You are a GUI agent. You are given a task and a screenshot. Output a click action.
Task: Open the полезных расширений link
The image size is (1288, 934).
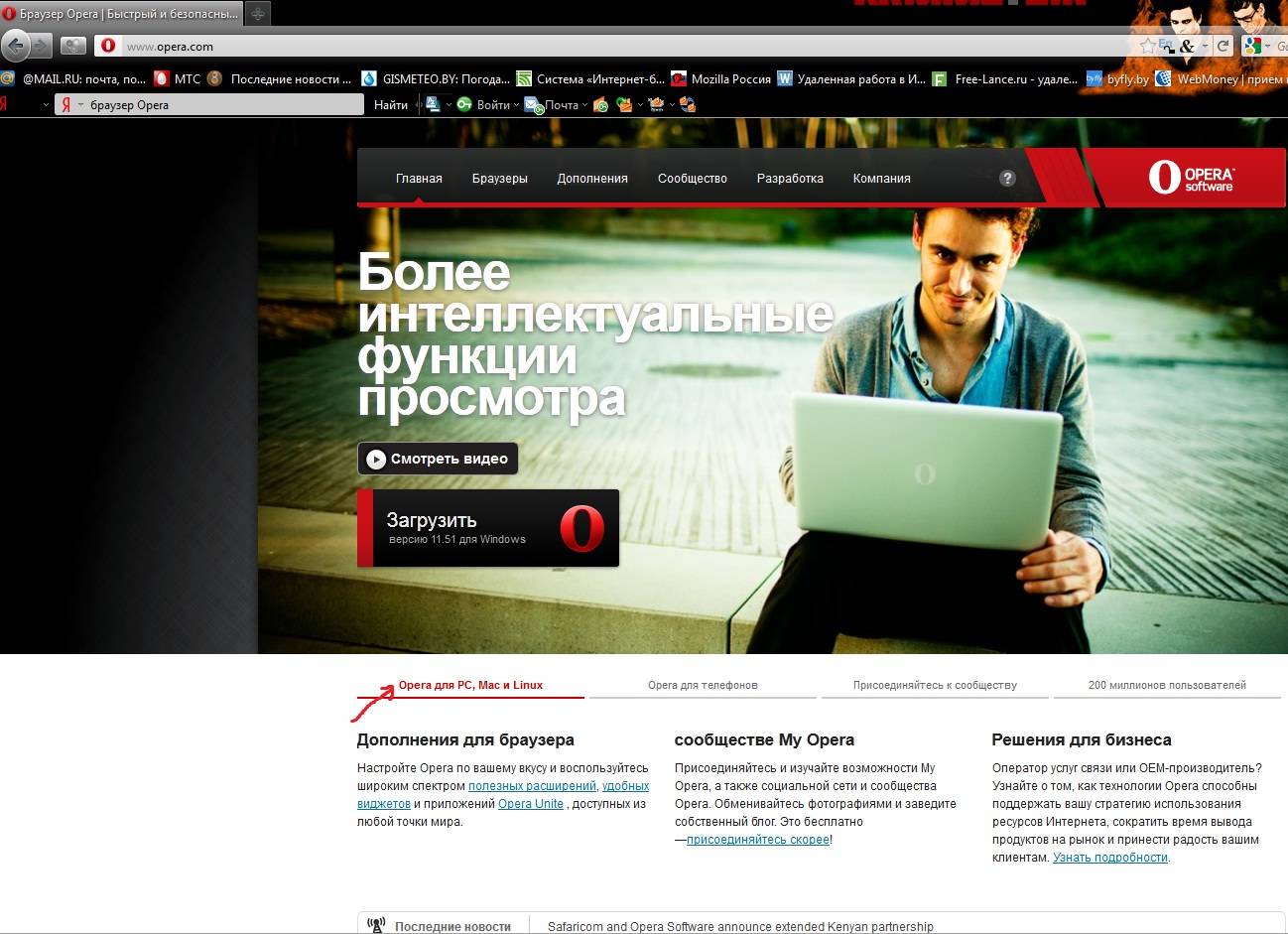point(532,786)
